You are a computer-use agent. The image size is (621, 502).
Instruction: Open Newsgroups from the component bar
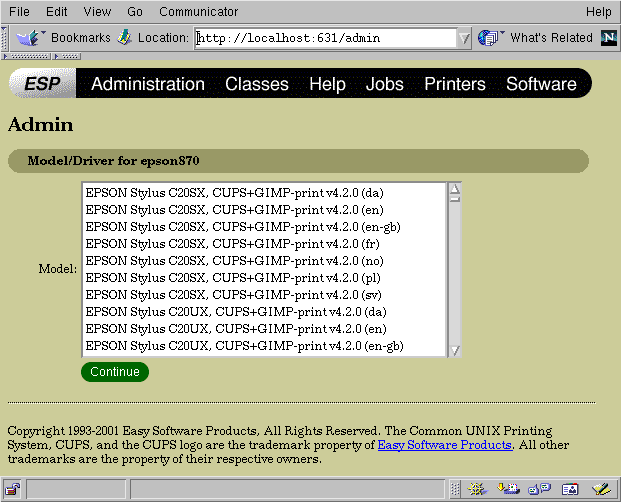point(539,490)
